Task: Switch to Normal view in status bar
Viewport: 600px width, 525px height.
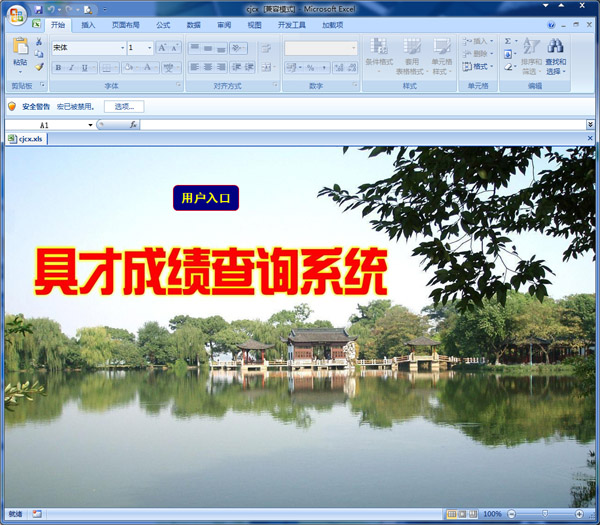Action: 452,514
